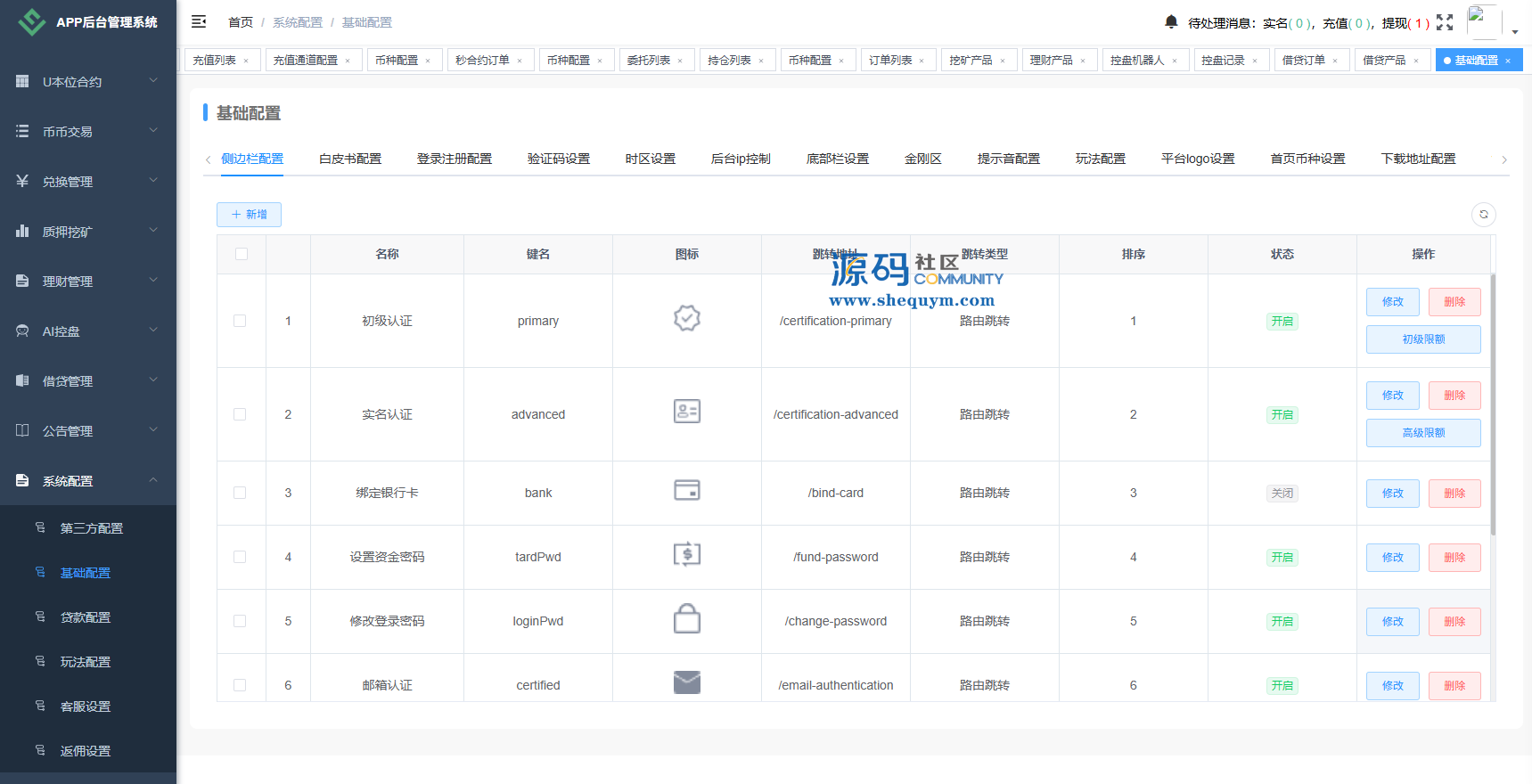1532x784 pixels.
Task: Select the checkbox for row 初级认证
Action: pyautogui.click(x=240, y=321)
